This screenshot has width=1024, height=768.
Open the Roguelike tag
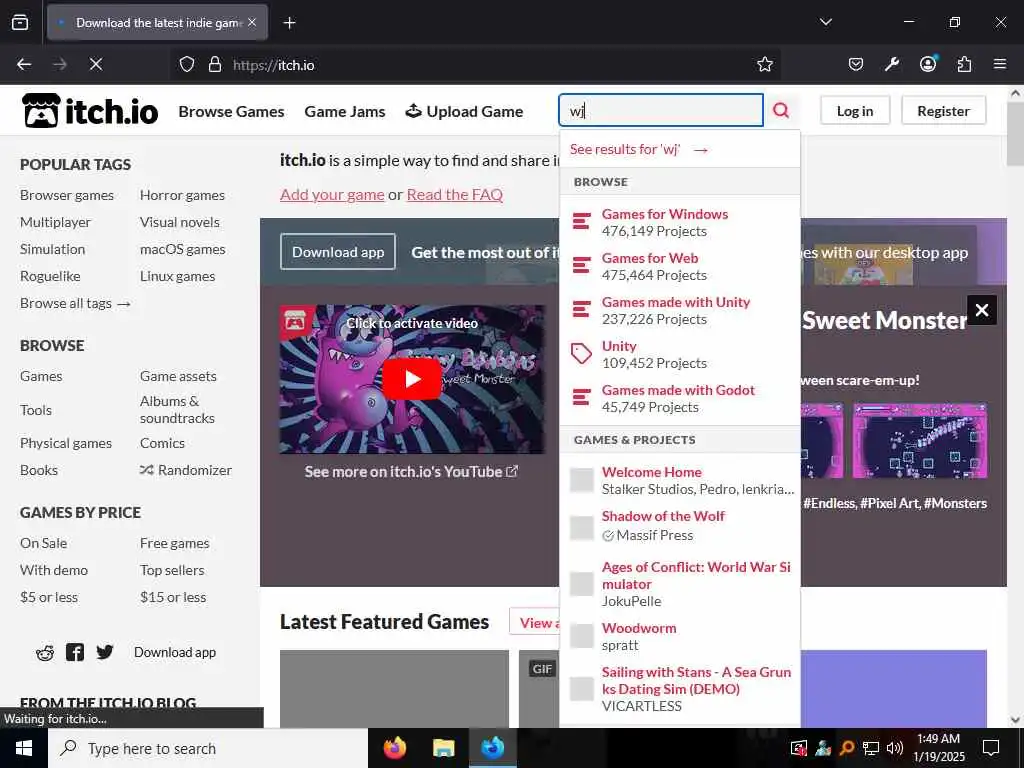[50, 276]
